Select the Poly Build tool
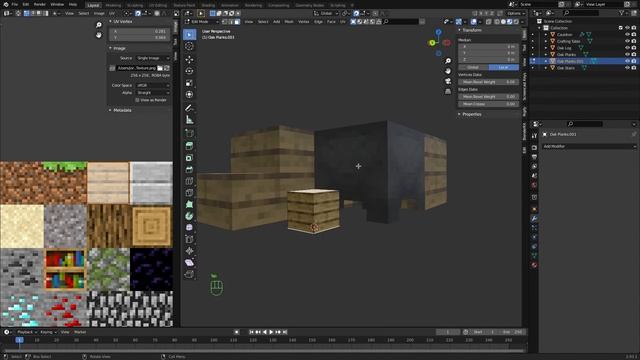The width and height of the screenshot is (640, 360). click(189, 204)
